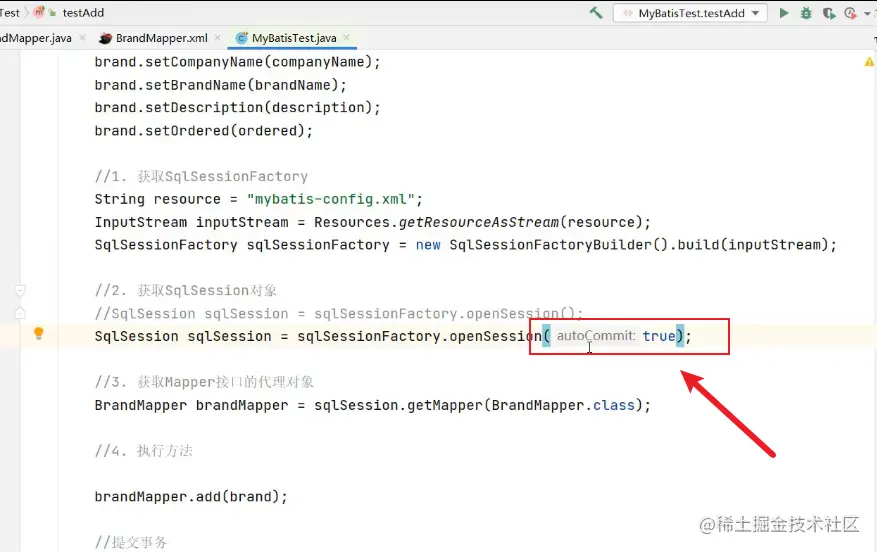Click sqlSession.getMapper method call
Viewport: 877px width, 552px height.
click(399, 405)
